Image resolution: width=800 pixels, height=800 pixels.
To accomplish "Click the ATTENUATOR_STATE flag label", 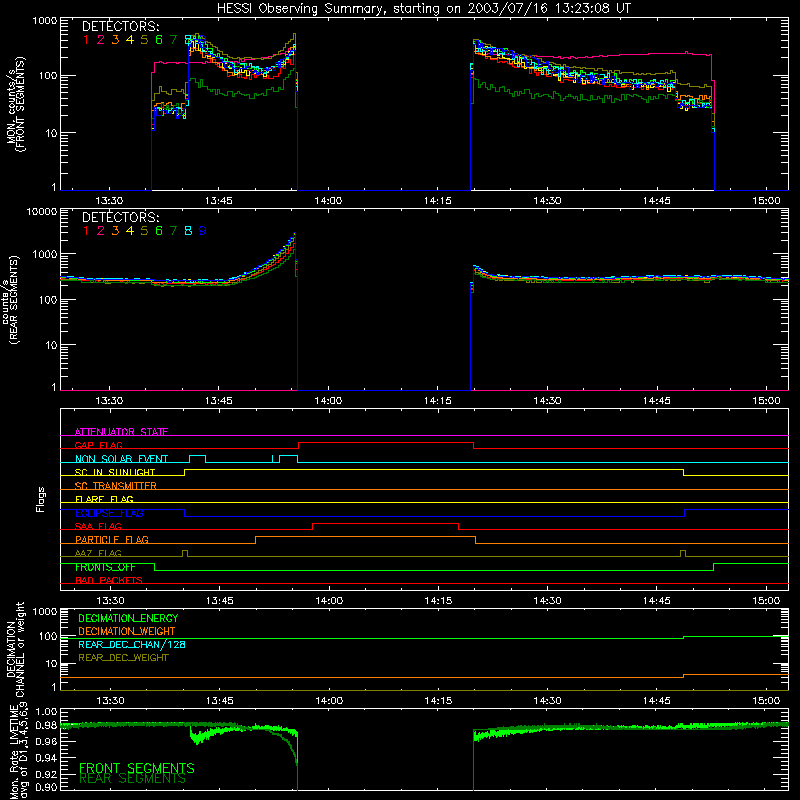I will tap(121, 432).
